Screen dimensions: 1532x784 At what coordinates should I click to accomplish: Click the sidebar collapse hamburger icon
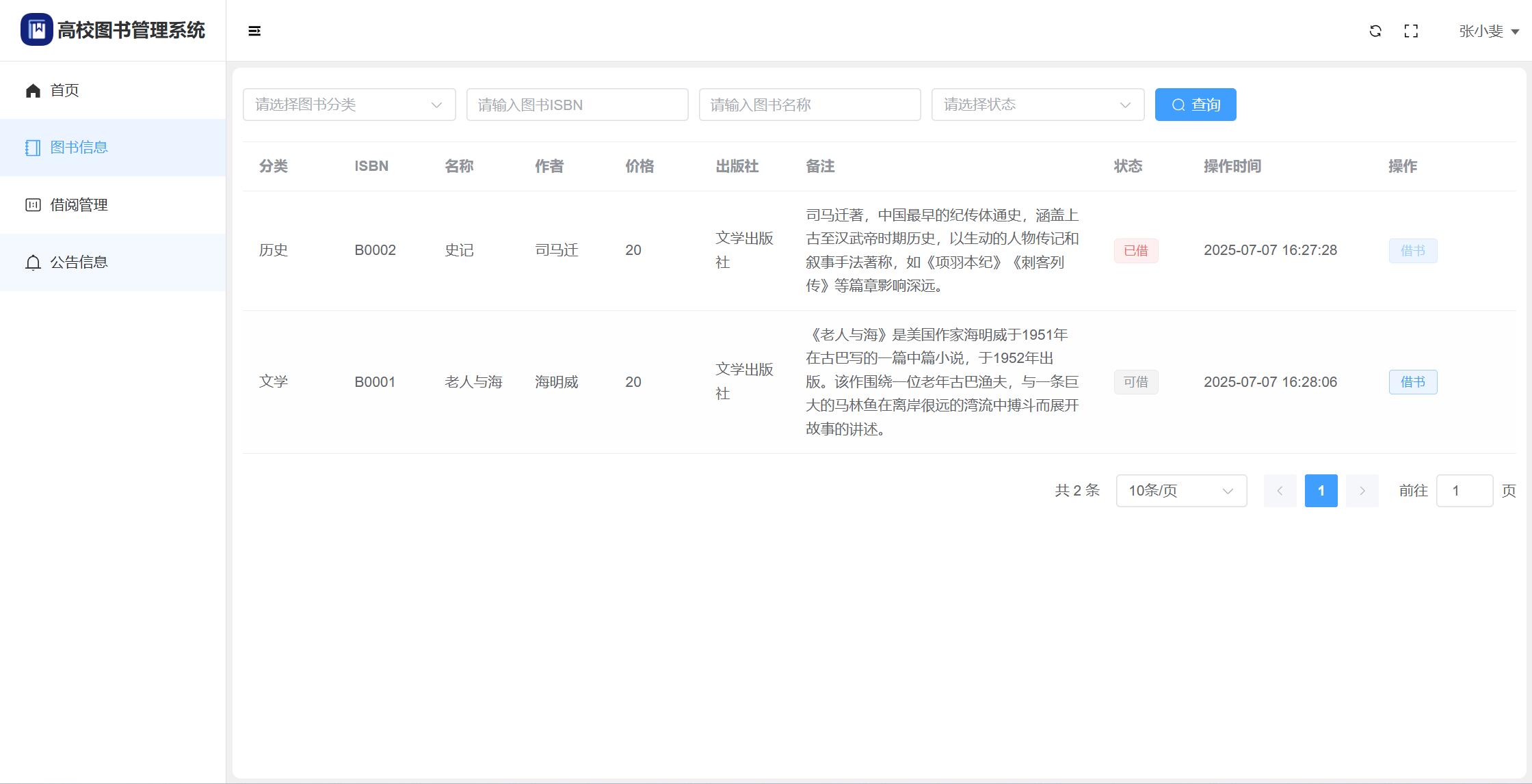point(254,31)
